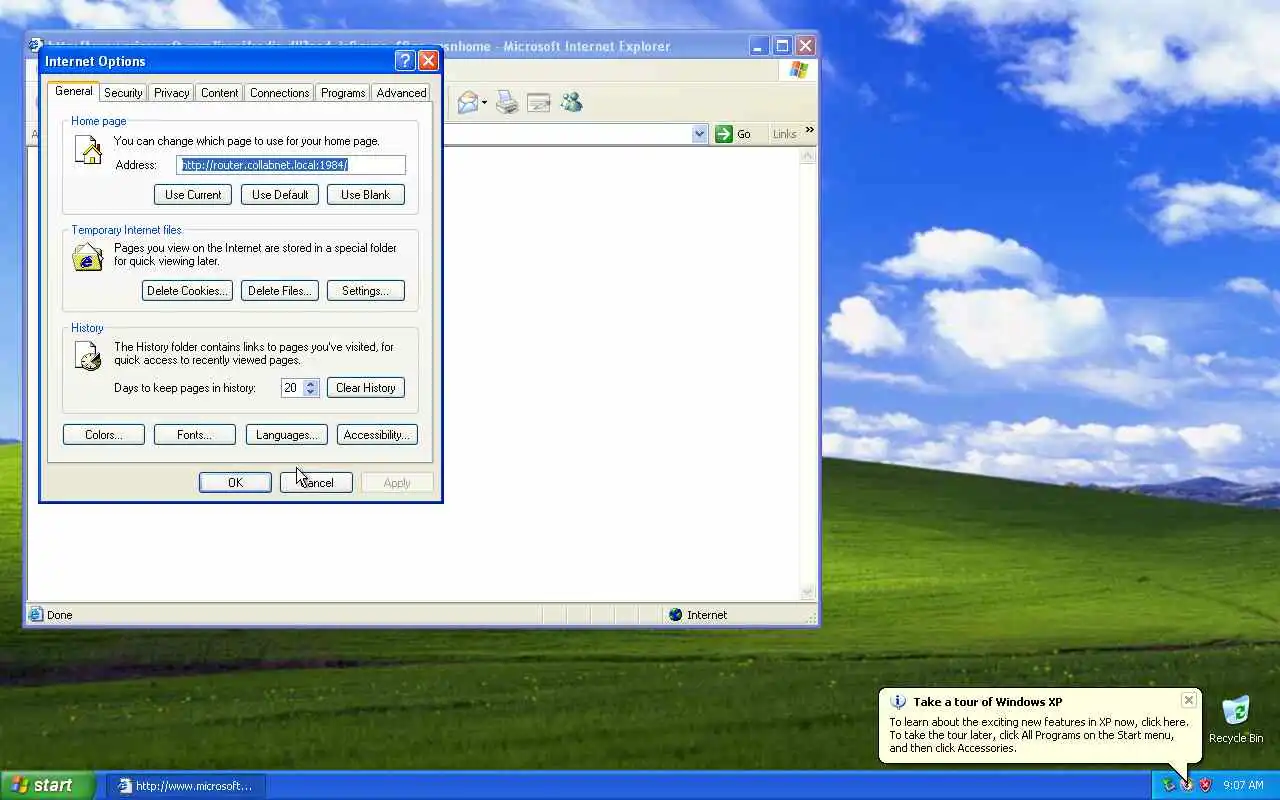This screenshot has height=800, width=1280.
Task: Click Delete Files button
Action: point(279,291)
